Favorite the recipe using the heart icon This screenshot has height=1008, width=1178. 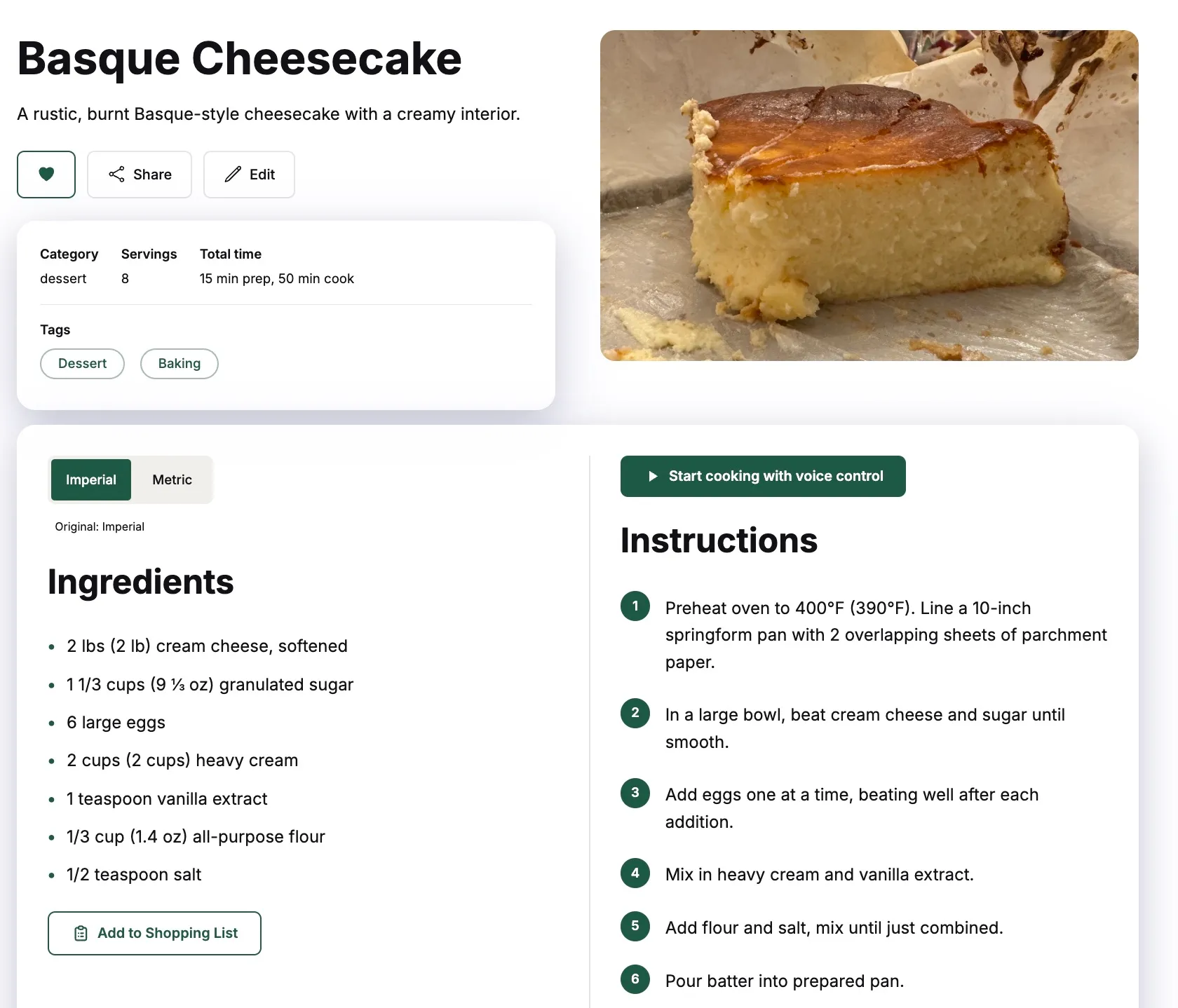pos(46,175)
